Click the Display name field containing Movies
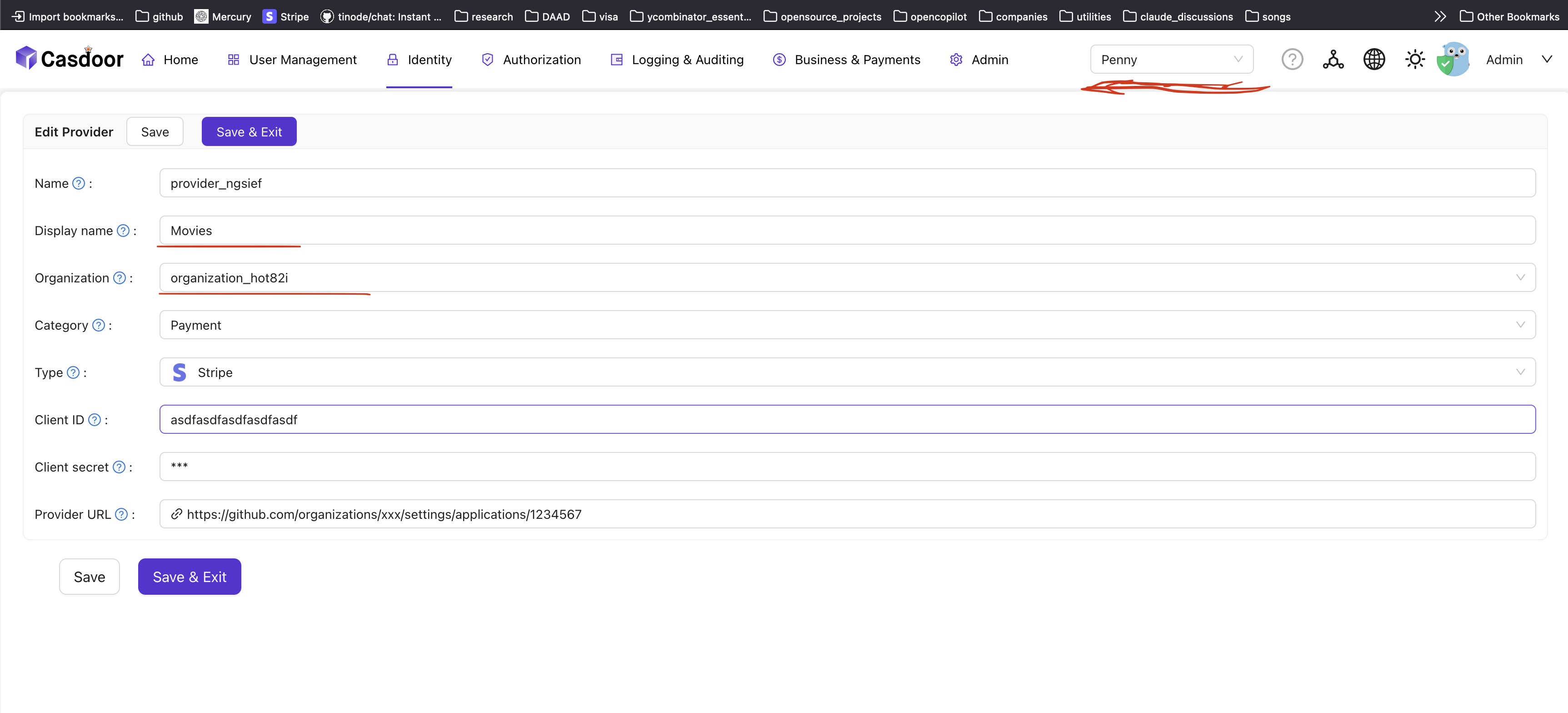This screenshot has width=1568, height=713. click(x=847, y=231)
